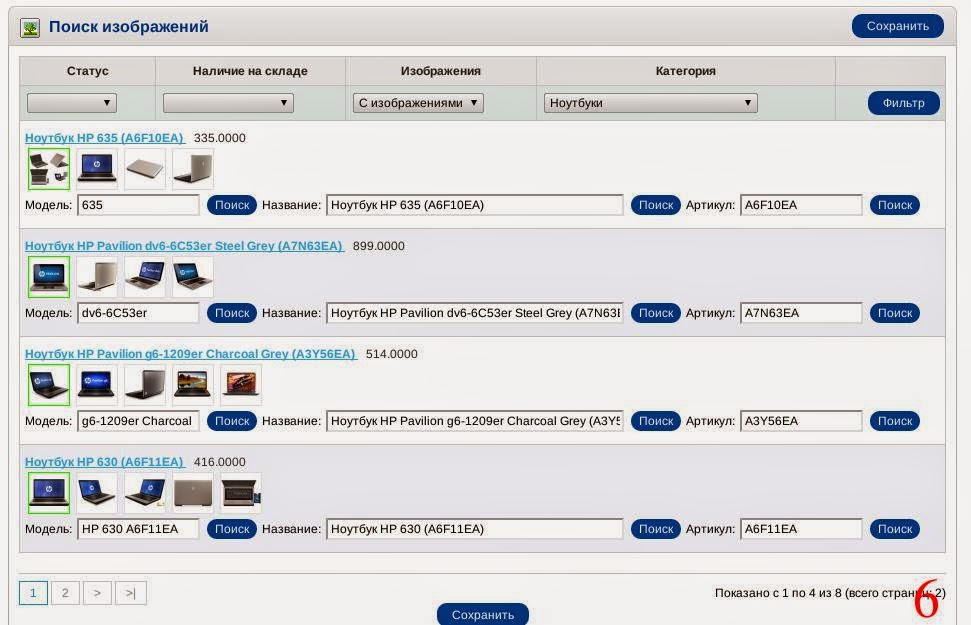This screenshot has height=625, width=971.
Task: Jump to last page with >| button
Action: (x=130, y=593)
